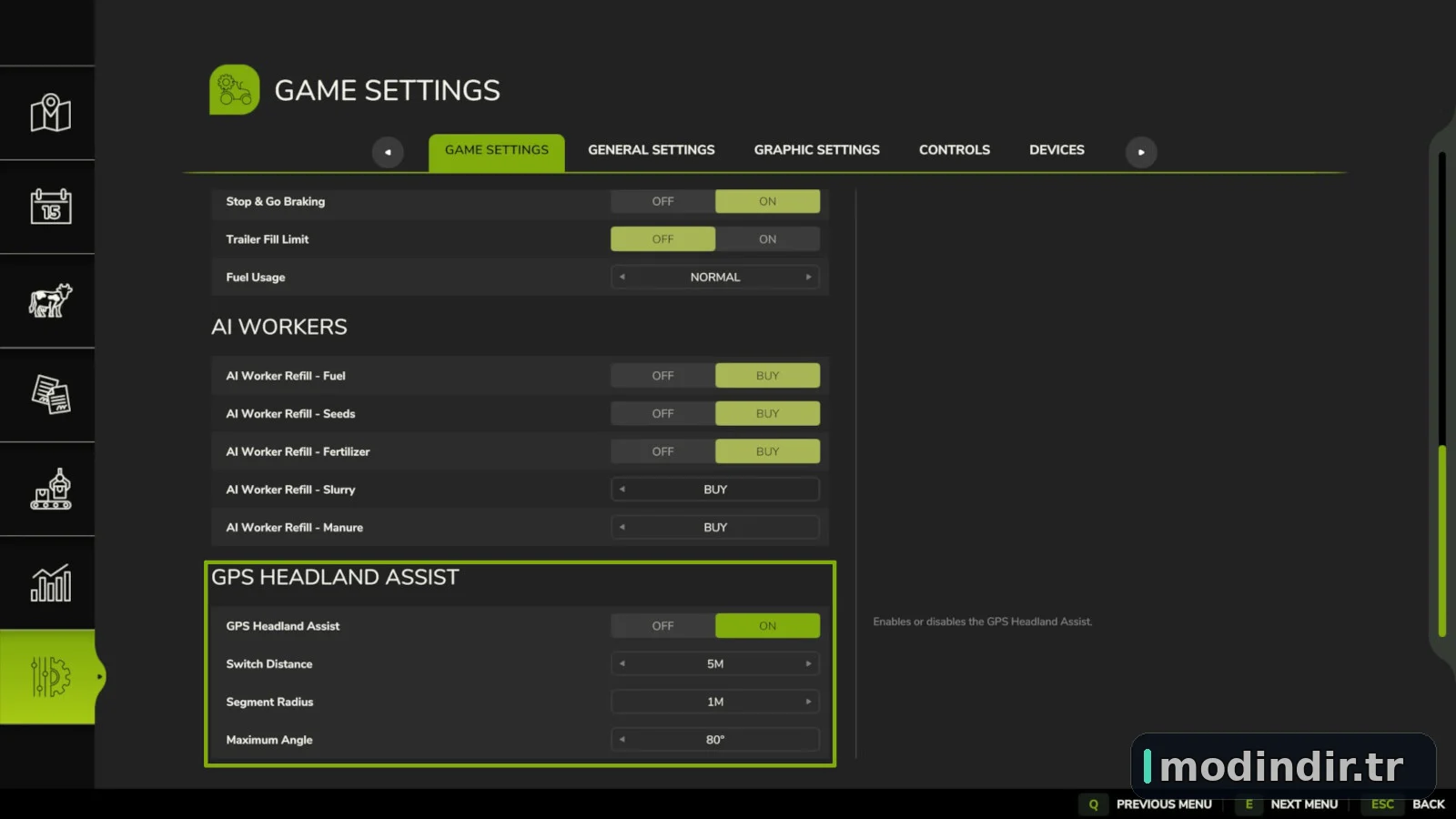Switch to the General Settings tab

[652, 150]
